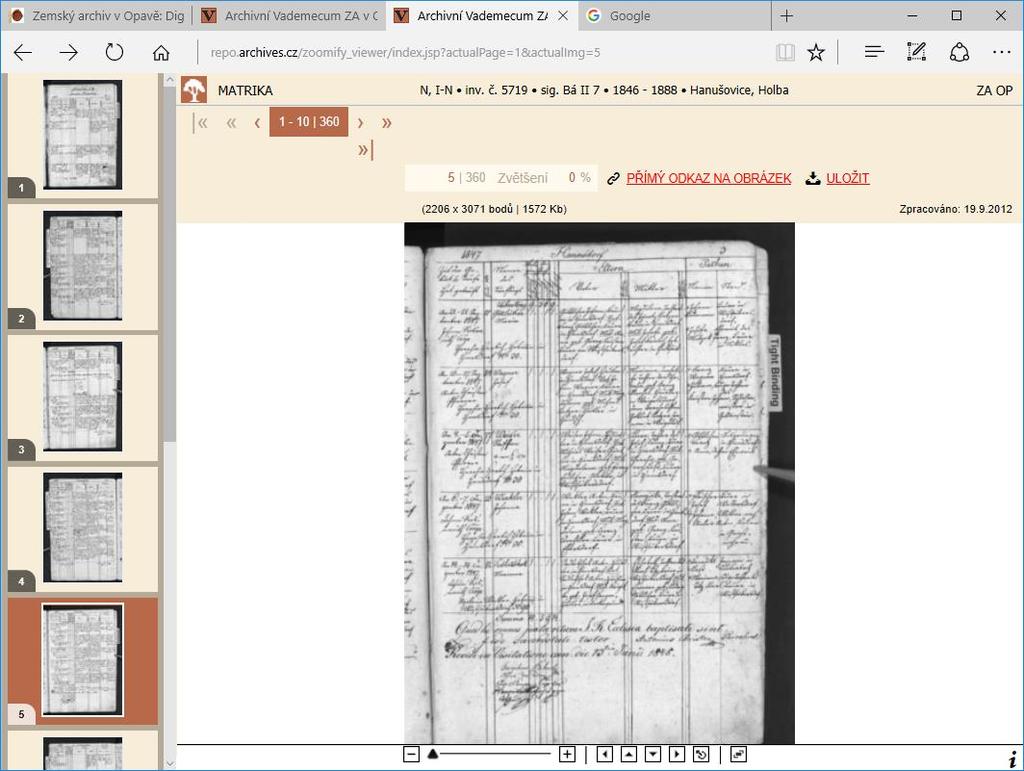Toggle full screen viewer mode
Image resolution: width=1024 pixels, height=771 pixels.
click(x=738, y=755)
